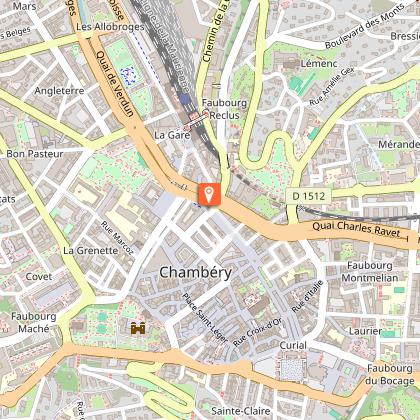Select the Faubourg Reclus label
Screen dimensions: 420x420
coord(224,109)
